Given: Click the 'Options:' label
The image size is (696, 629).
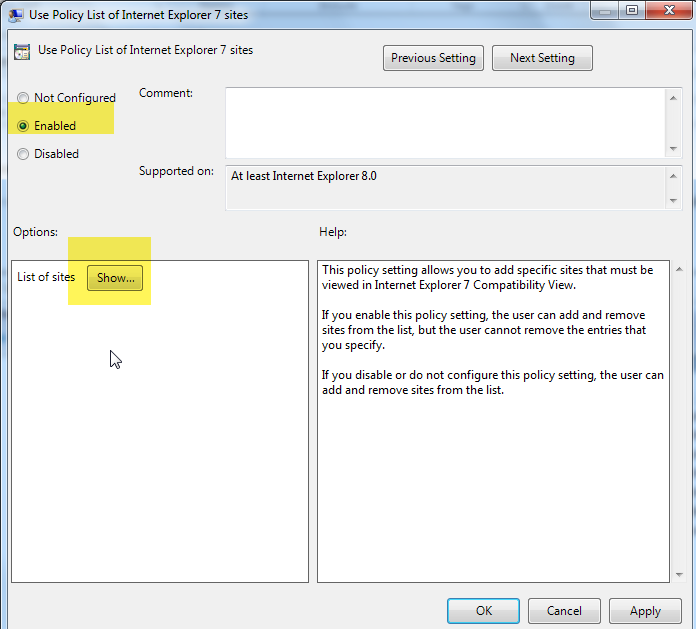Looking at the screenshot, I should pyautogui.click(x=36, y=232).
